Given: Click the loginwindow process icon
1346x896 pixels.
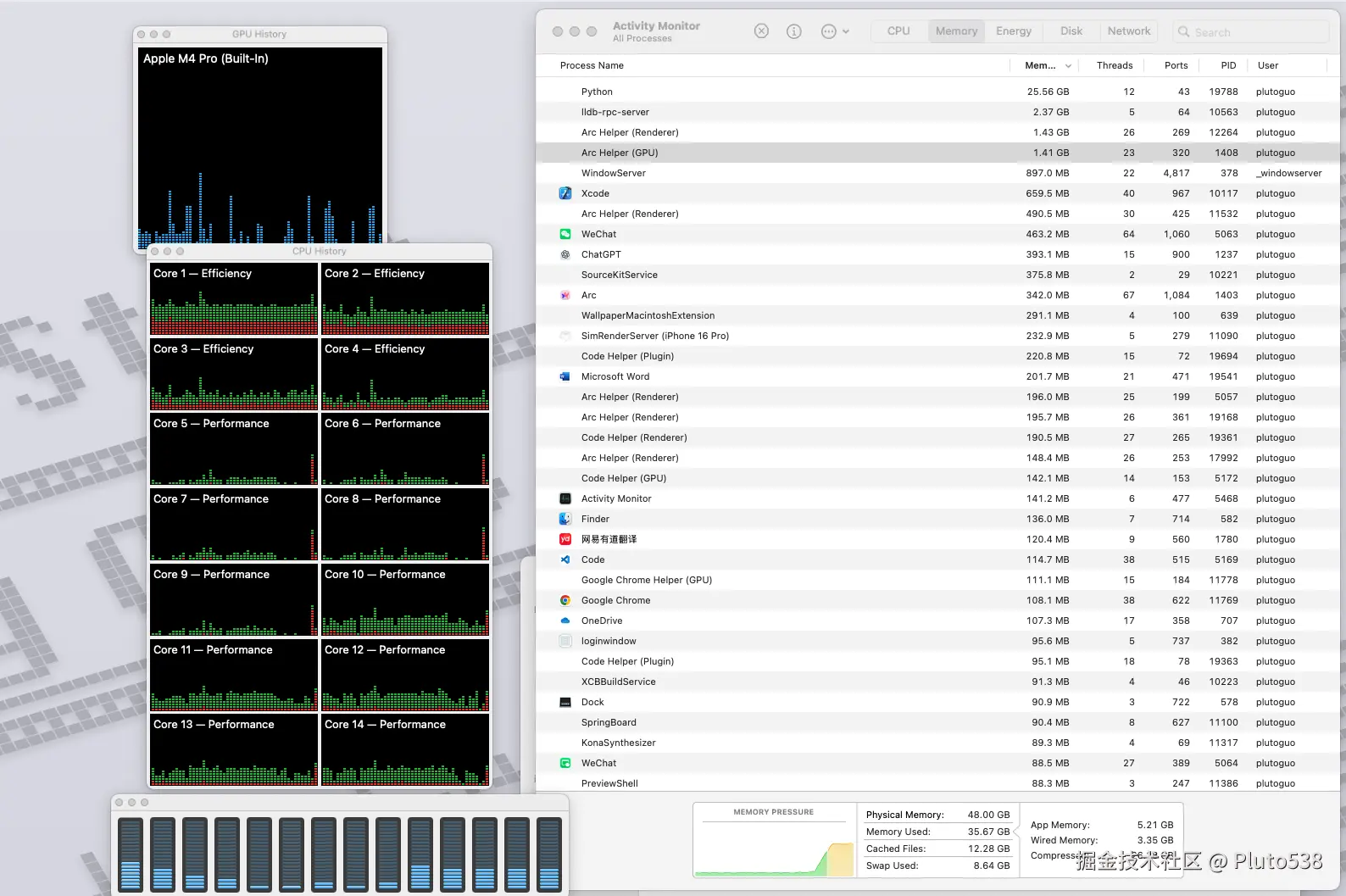Looking at the screenshot, I should coord(565,641).
